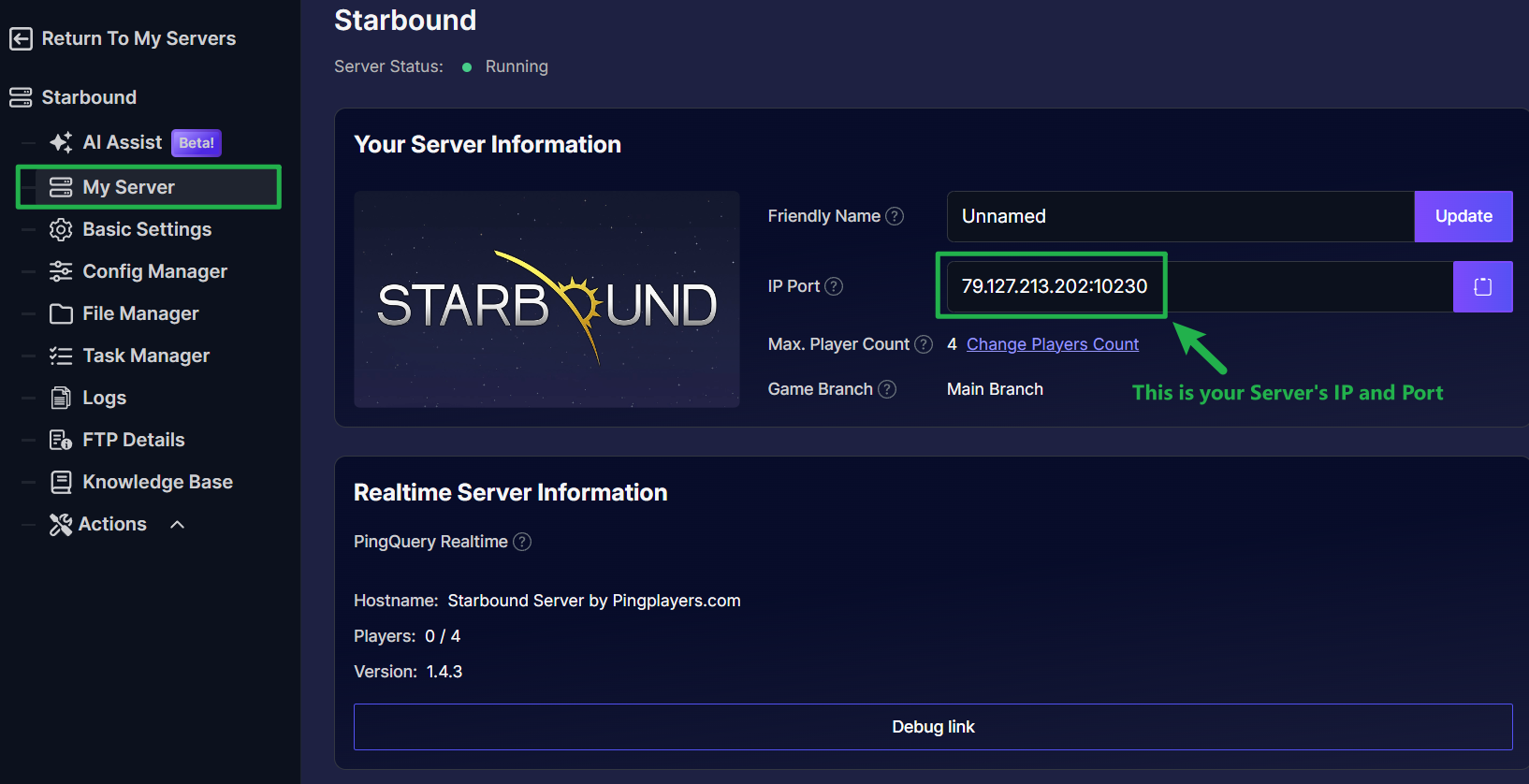Click the Change Players Count link
The height and width of the screenshot is (784, 1529).
pyautogui.click(x=1052, y=344)
